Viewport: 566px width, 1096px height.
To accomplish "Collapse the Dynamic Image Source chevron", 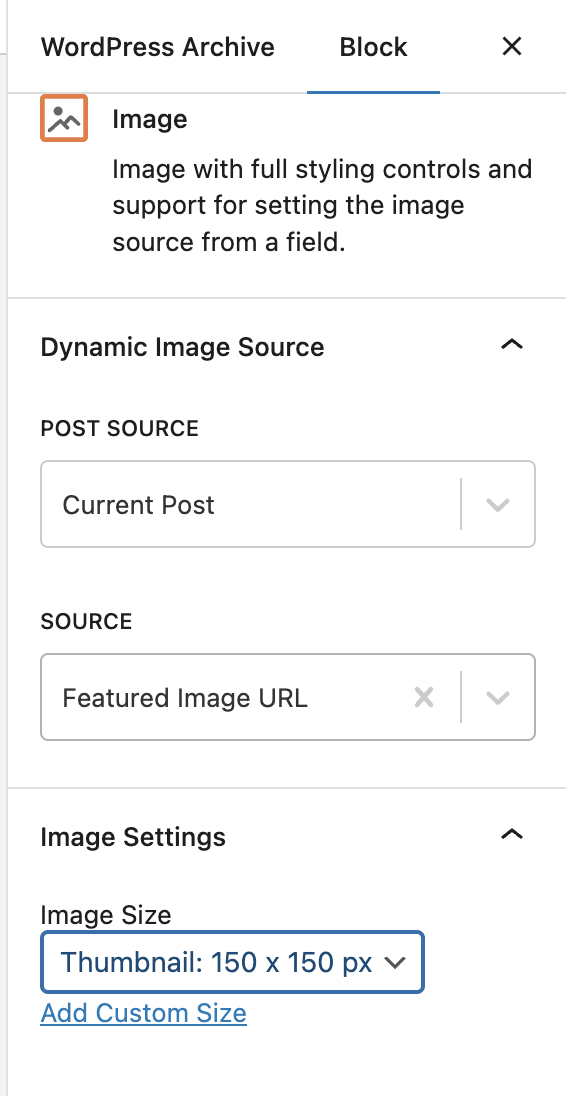I will click(512, 345).
